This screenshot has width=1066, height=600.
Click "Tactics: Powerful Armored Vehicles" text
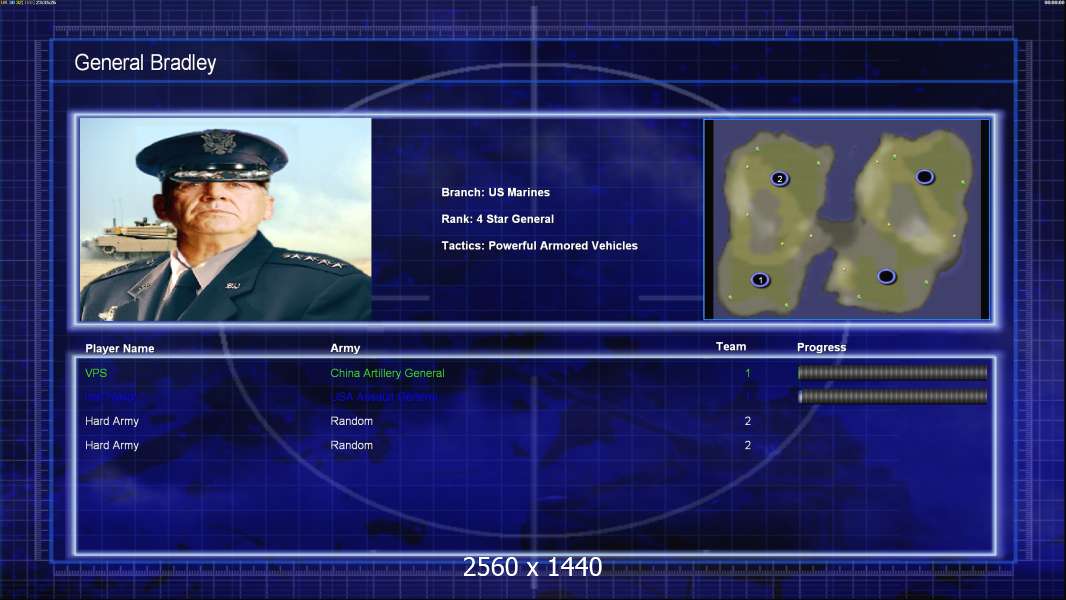coord(540,245)
